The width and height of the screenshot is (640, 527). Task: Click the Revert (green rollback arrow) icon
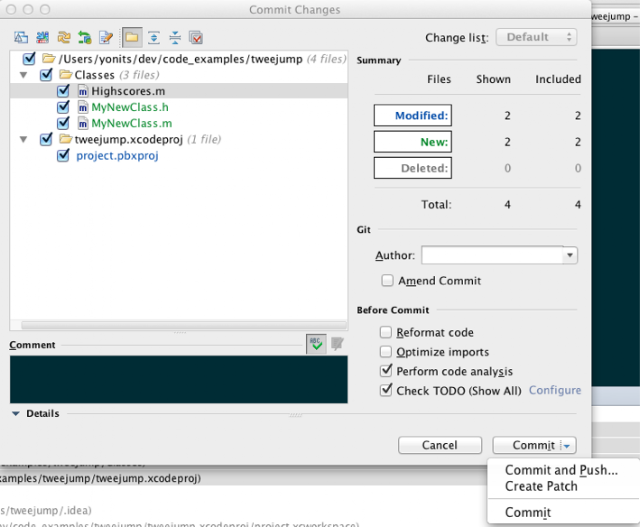coord(85,38)
